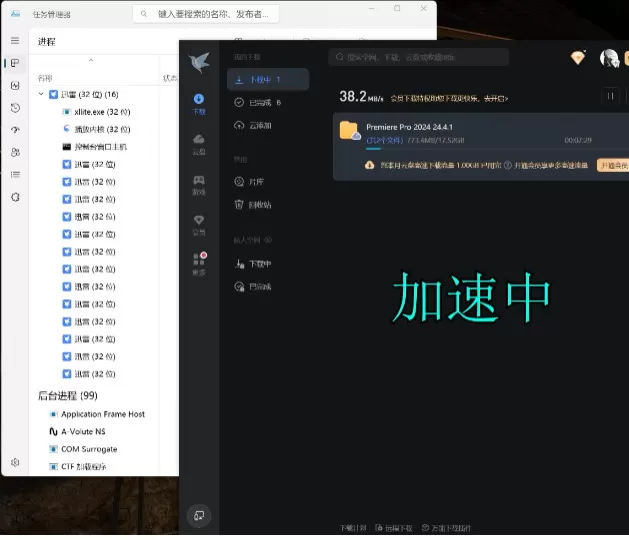Open Users page icon in Task Manager
This screenshot has height=540, width=629.
15,152
